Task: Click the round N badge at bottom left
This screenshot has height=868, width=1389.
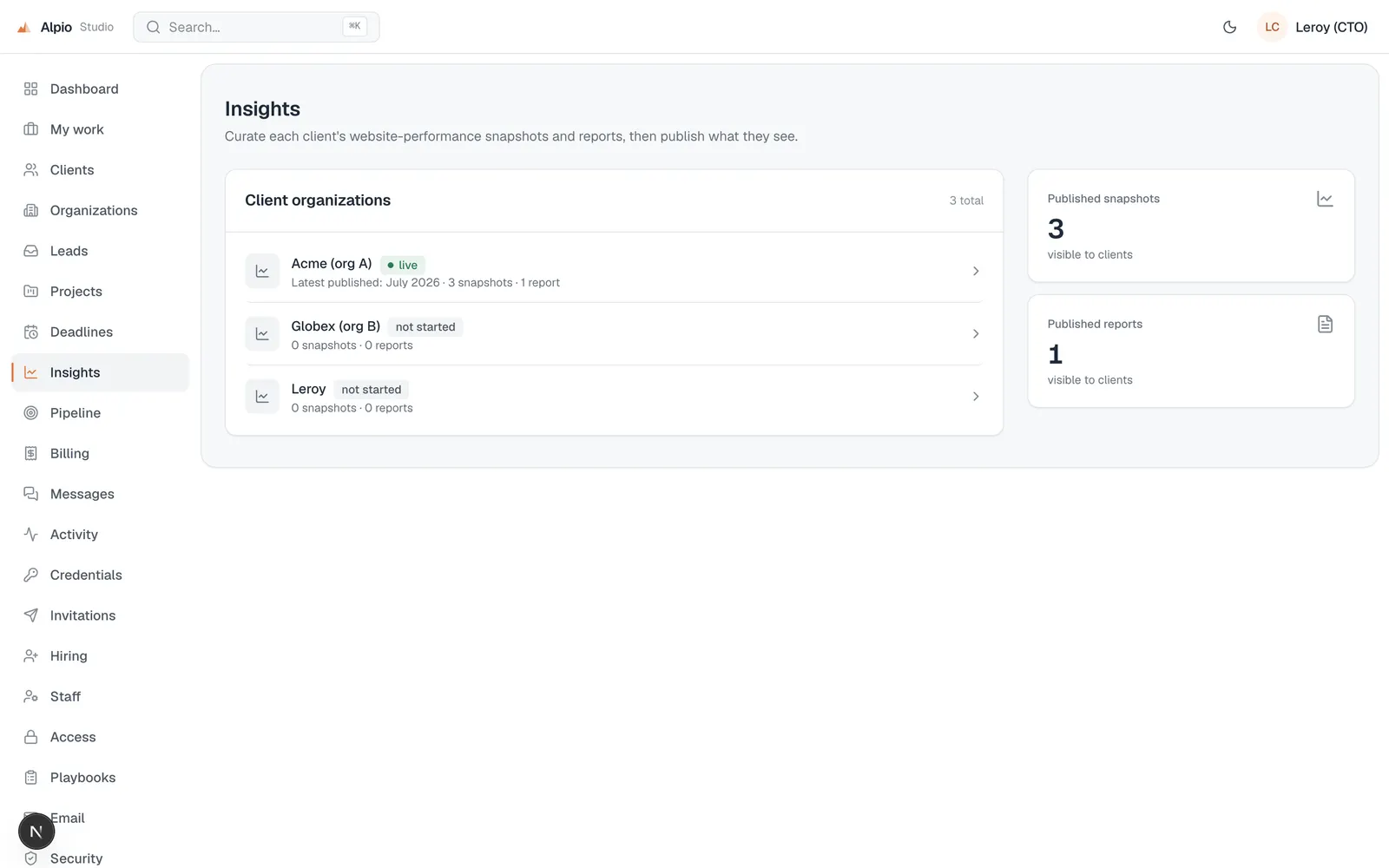Action: [36, 832]
